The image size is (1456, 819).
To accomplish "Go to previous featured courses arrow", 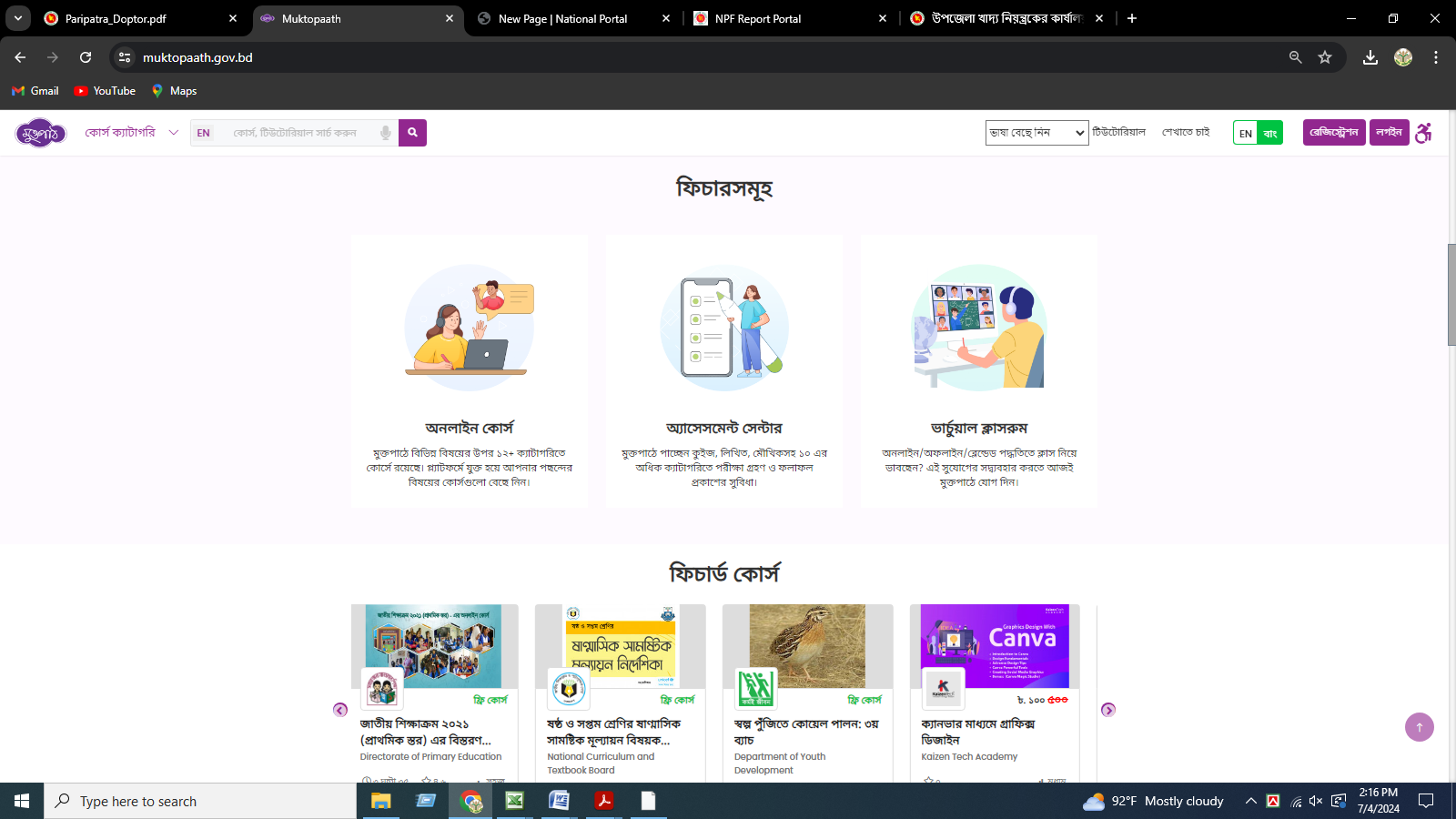I will [x=340, y=710].
